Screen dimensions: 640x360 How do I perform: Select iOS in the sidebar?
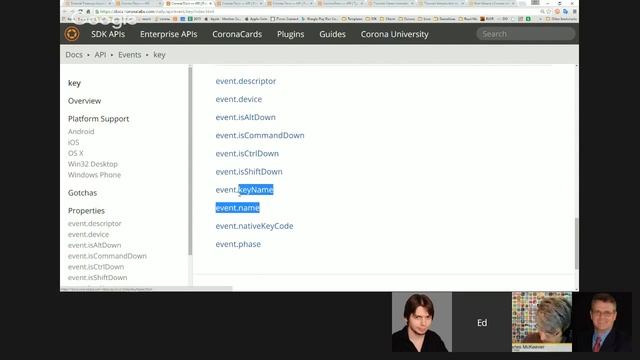click(73, 142)
